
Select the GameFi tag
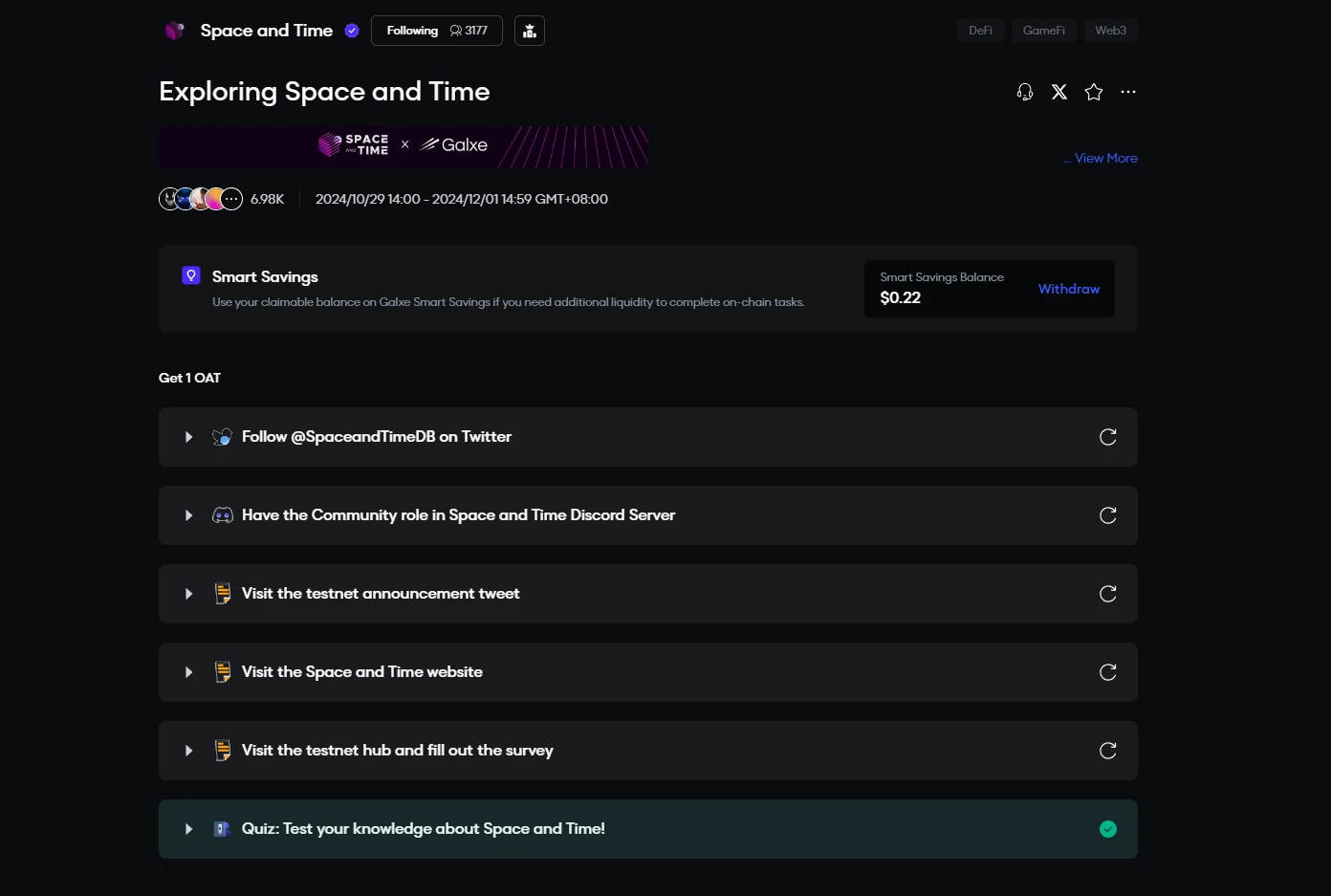click(1043, 31)
